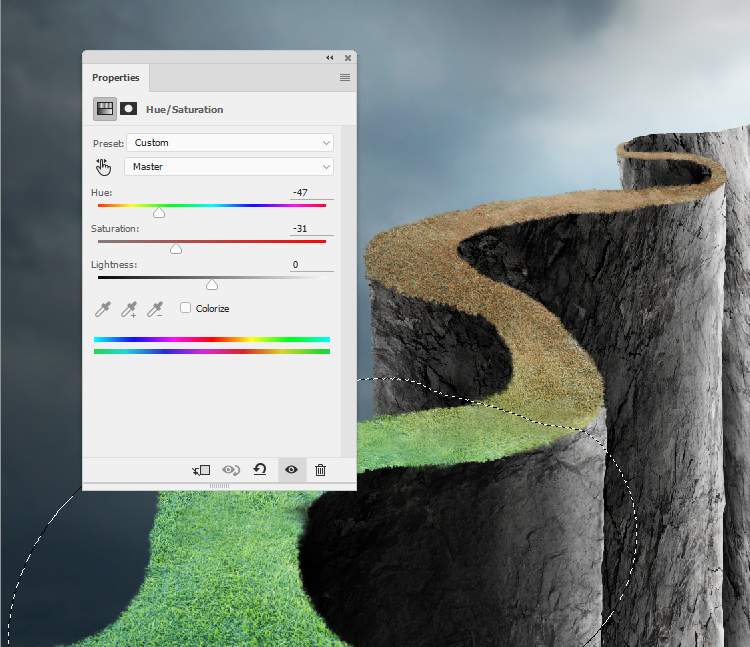Image resolution: width=750 pixels, height=647 pixels.
Task: Click the lower shifted color spectrum bar
Action: [212, 351]
